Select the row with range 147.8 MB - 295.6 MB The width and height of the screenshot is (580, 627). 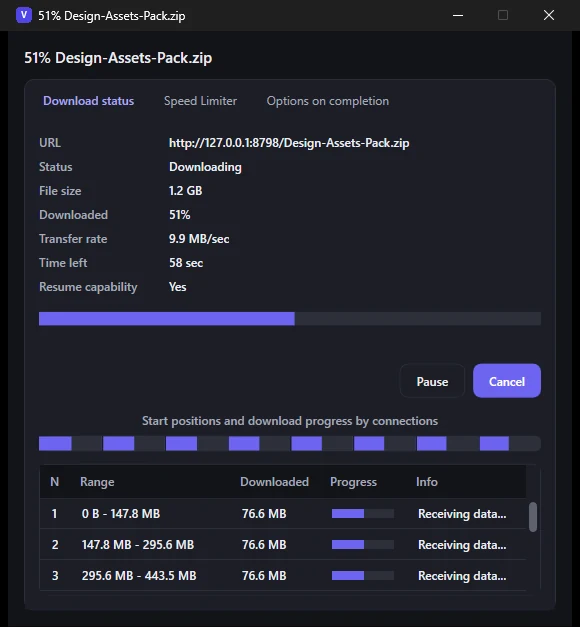coord(283,544)
